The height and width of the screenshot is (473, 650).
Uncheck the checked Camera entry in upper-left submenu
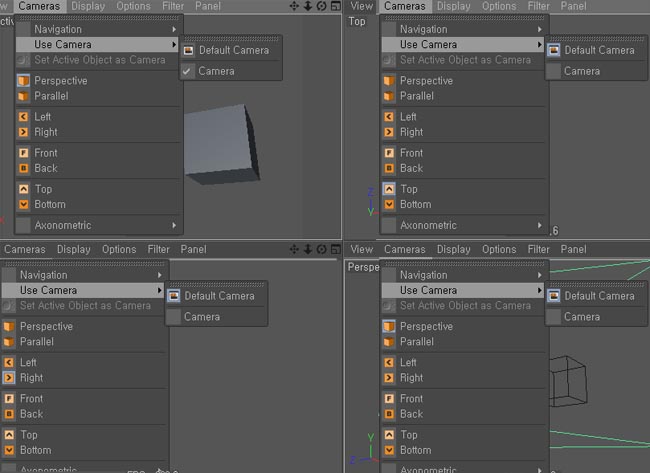pos(231,71)
